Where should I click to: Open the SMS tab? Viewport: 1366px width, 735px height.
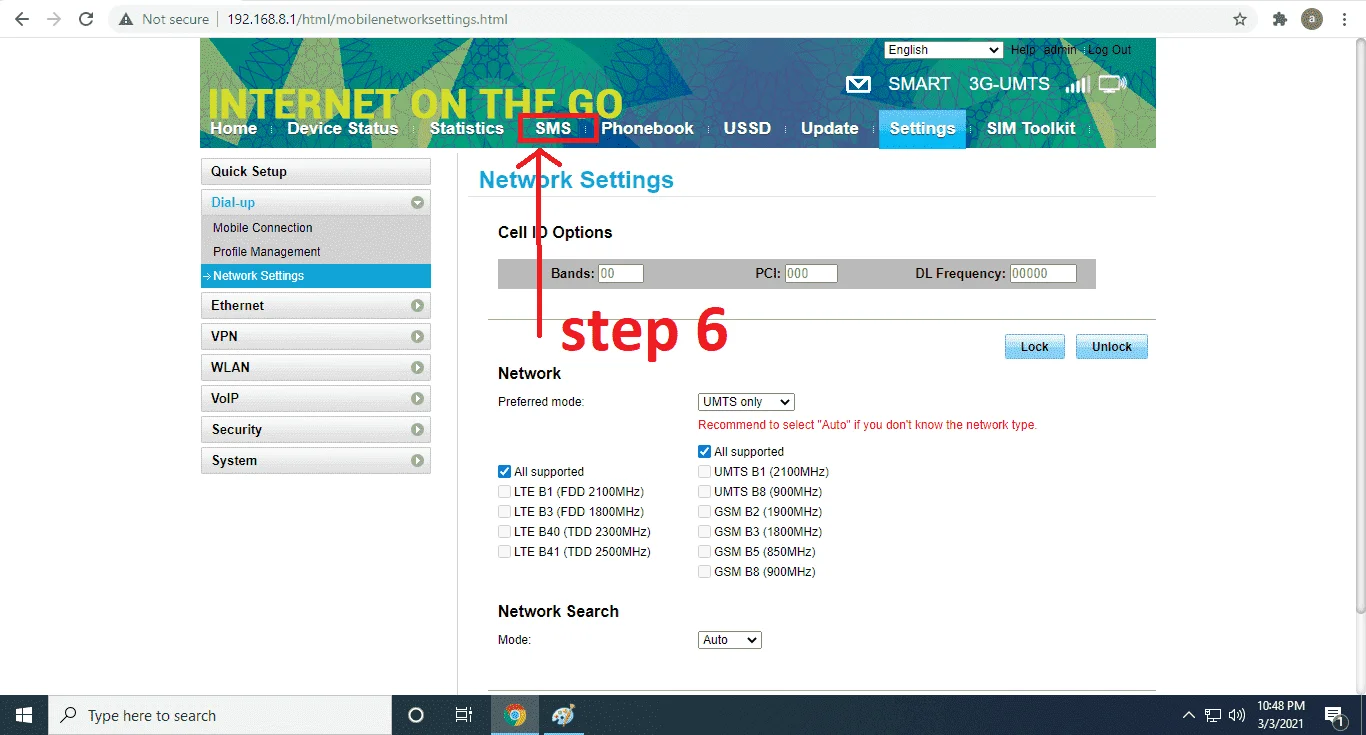[x=553, y=128]
